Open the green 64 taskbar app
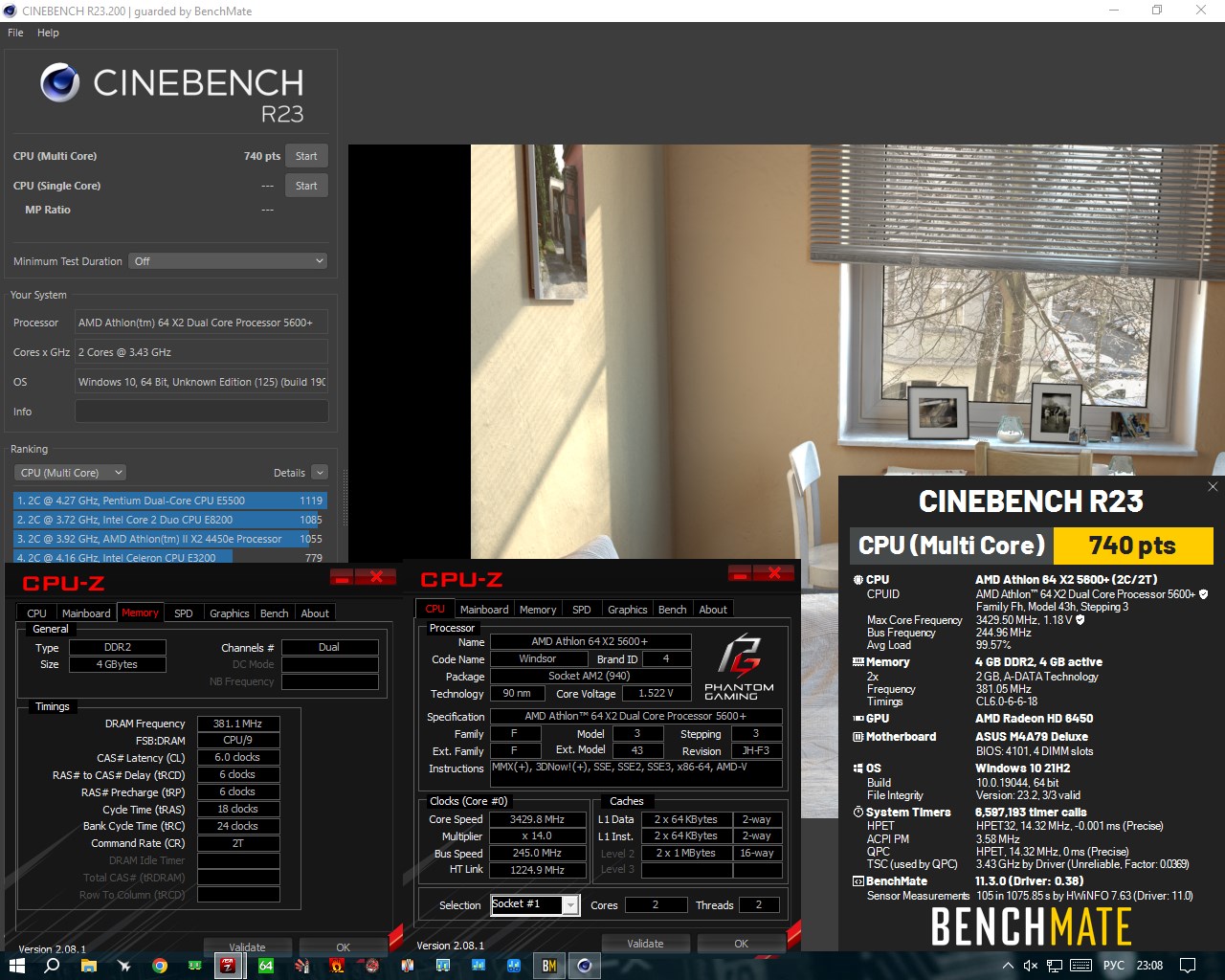The image size is (1225, 980). 266,966
